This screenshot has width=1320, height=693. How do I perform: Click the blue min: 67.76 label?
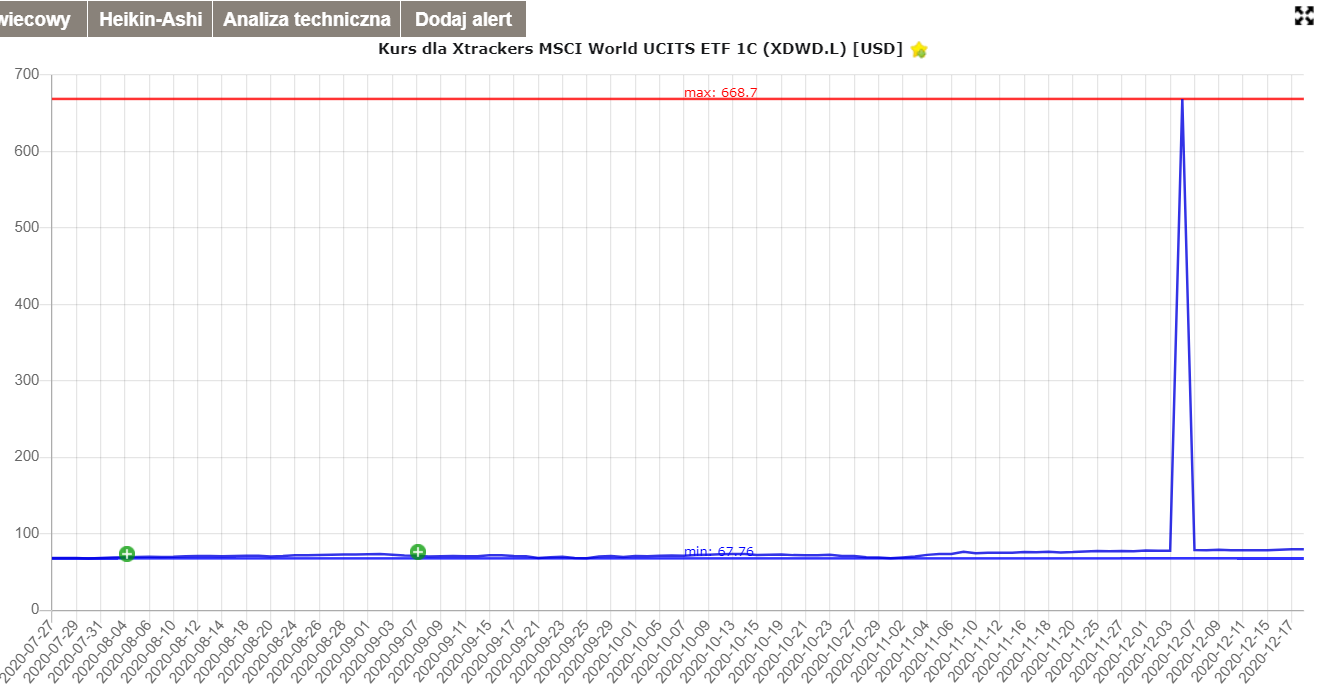click(x=718, y=551)
